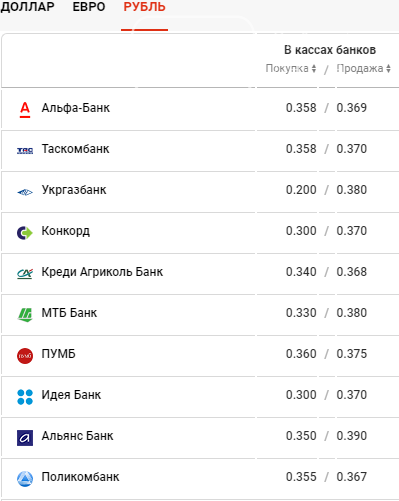Switch to the ЕВРО tab
The height and width of the screenshot is (501, 399).
[89, 7]
